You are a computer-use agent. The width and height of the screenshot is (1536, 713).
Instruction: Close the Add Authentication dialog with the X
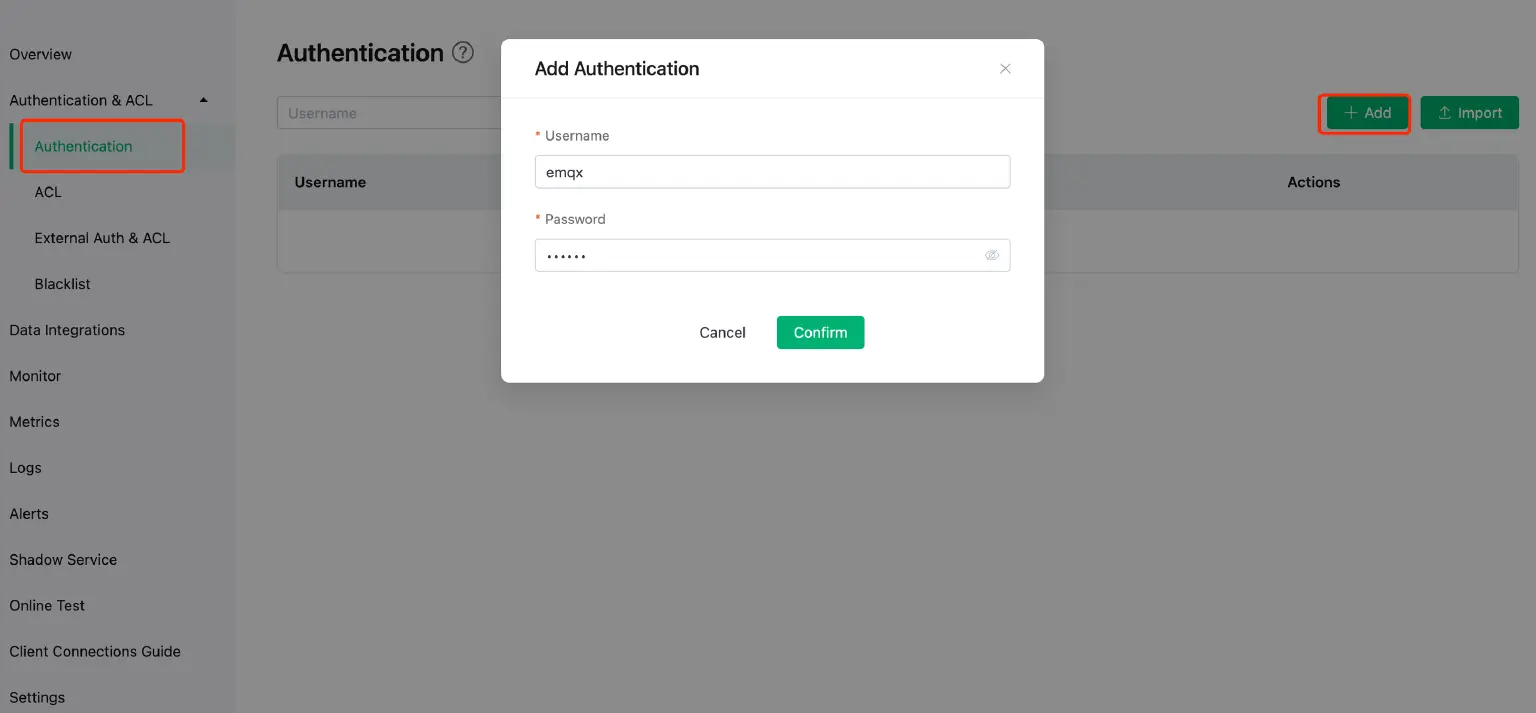(1005, 68)
